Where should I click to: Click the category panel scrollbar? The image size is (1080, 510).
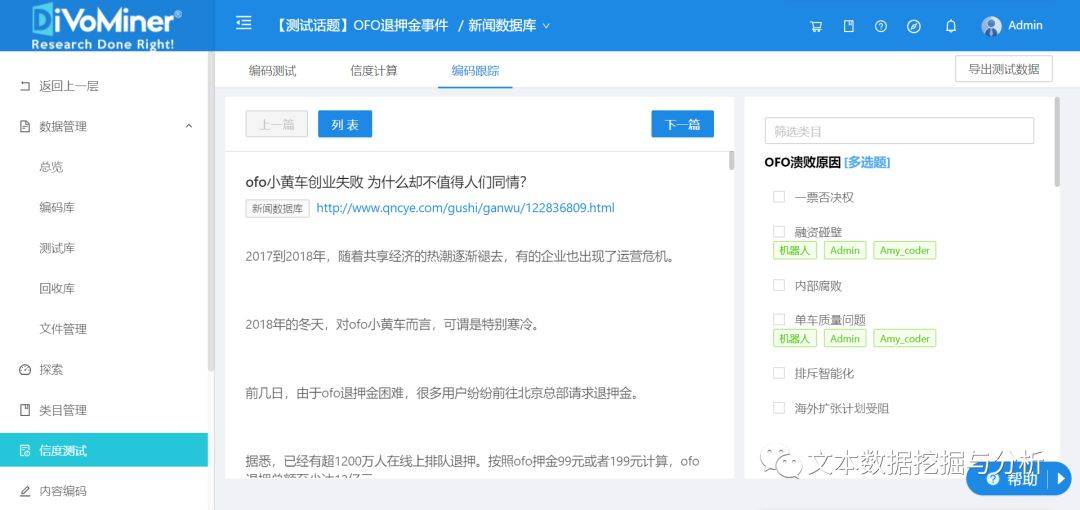pos(1057,141)
